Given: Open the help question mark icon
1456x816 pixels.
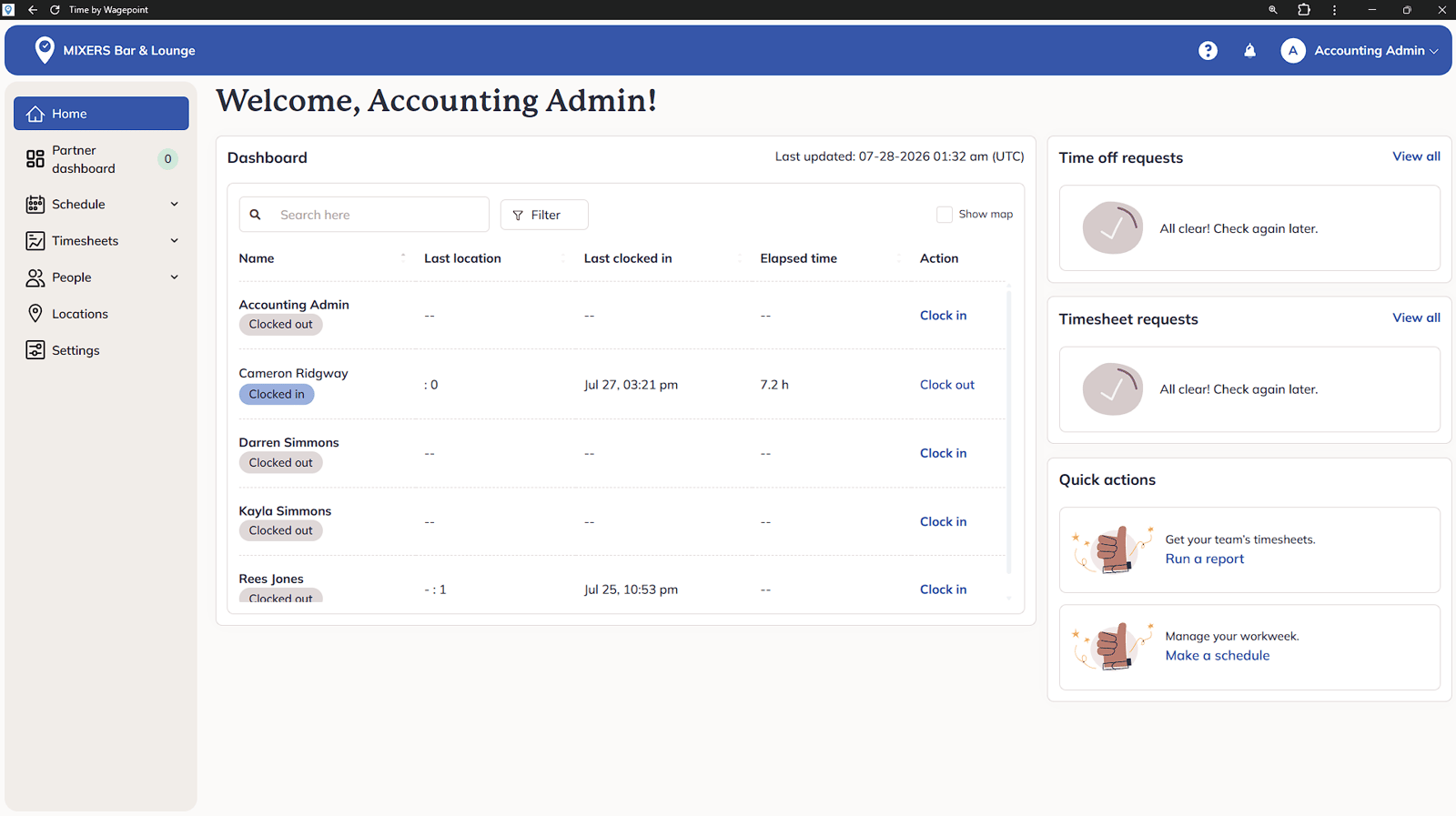Looking at the screenshot, I should (x=1208, y=51).
